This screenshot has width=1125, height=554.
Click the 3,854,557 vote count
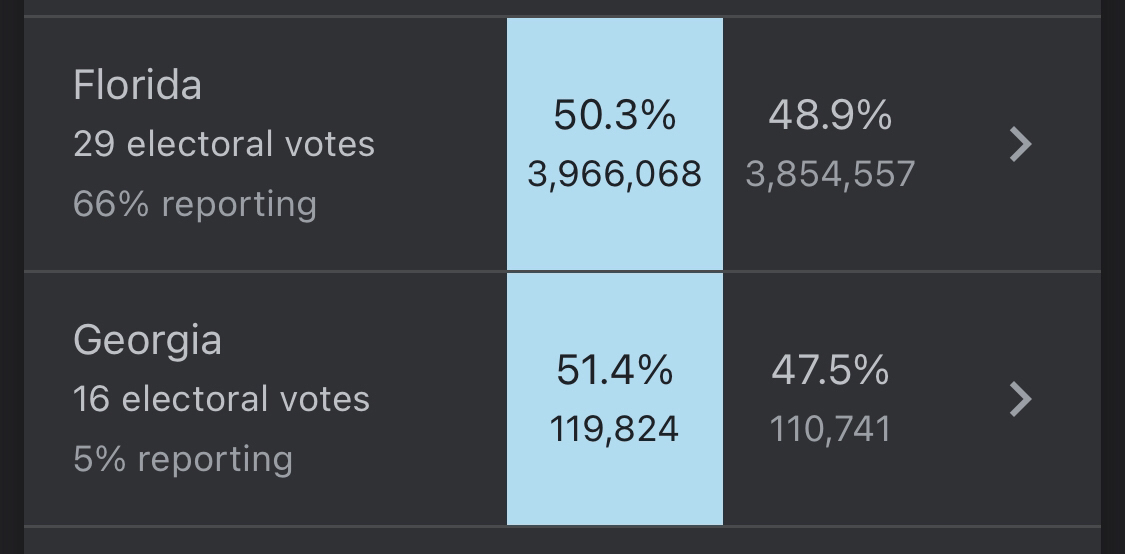click(x=830, y=174)
